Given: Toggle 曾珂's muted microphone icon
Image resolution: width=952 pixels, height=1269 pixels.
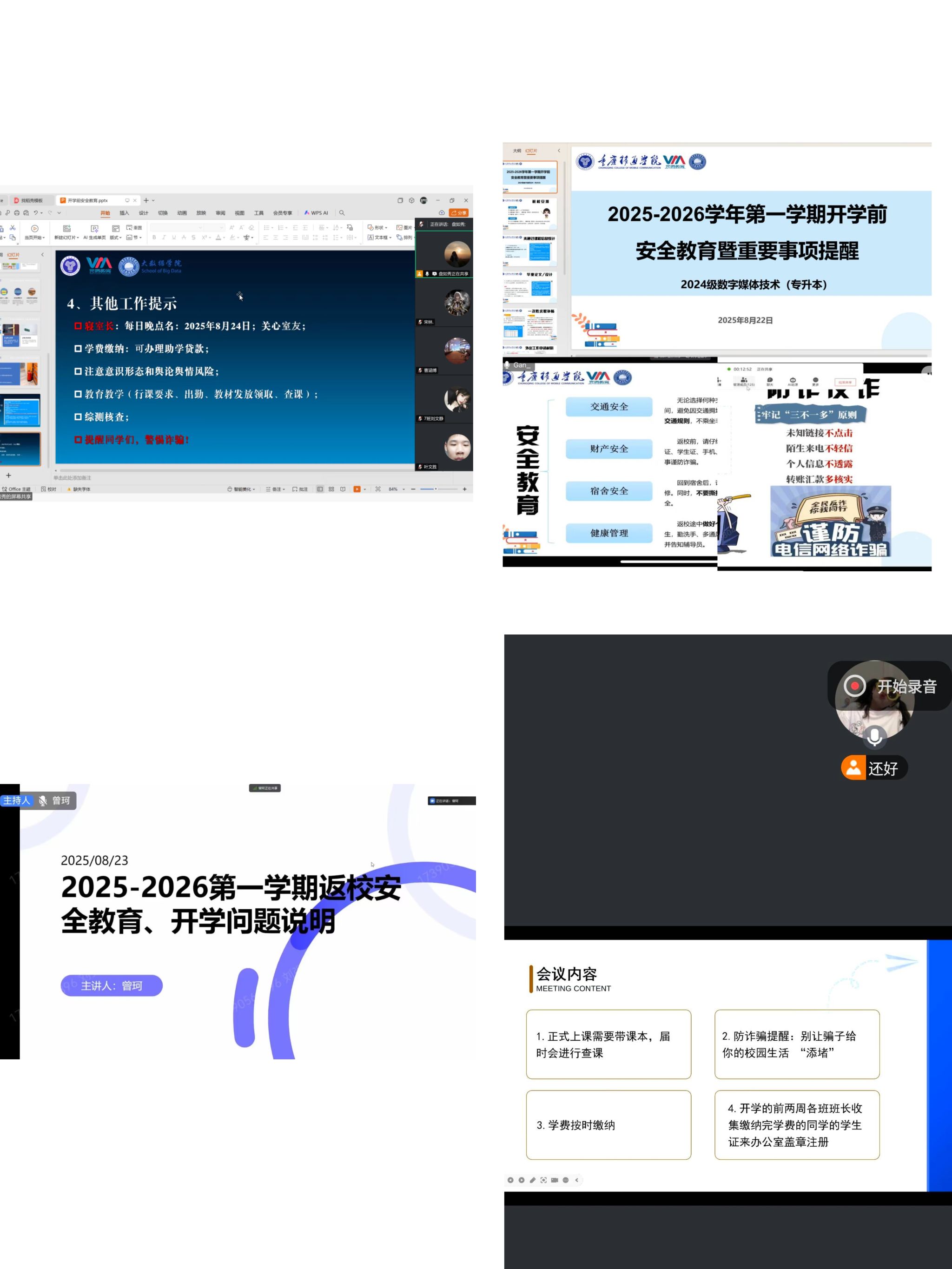Looking at the screenshot, I should pyautogui.click(x=42, y=800).
